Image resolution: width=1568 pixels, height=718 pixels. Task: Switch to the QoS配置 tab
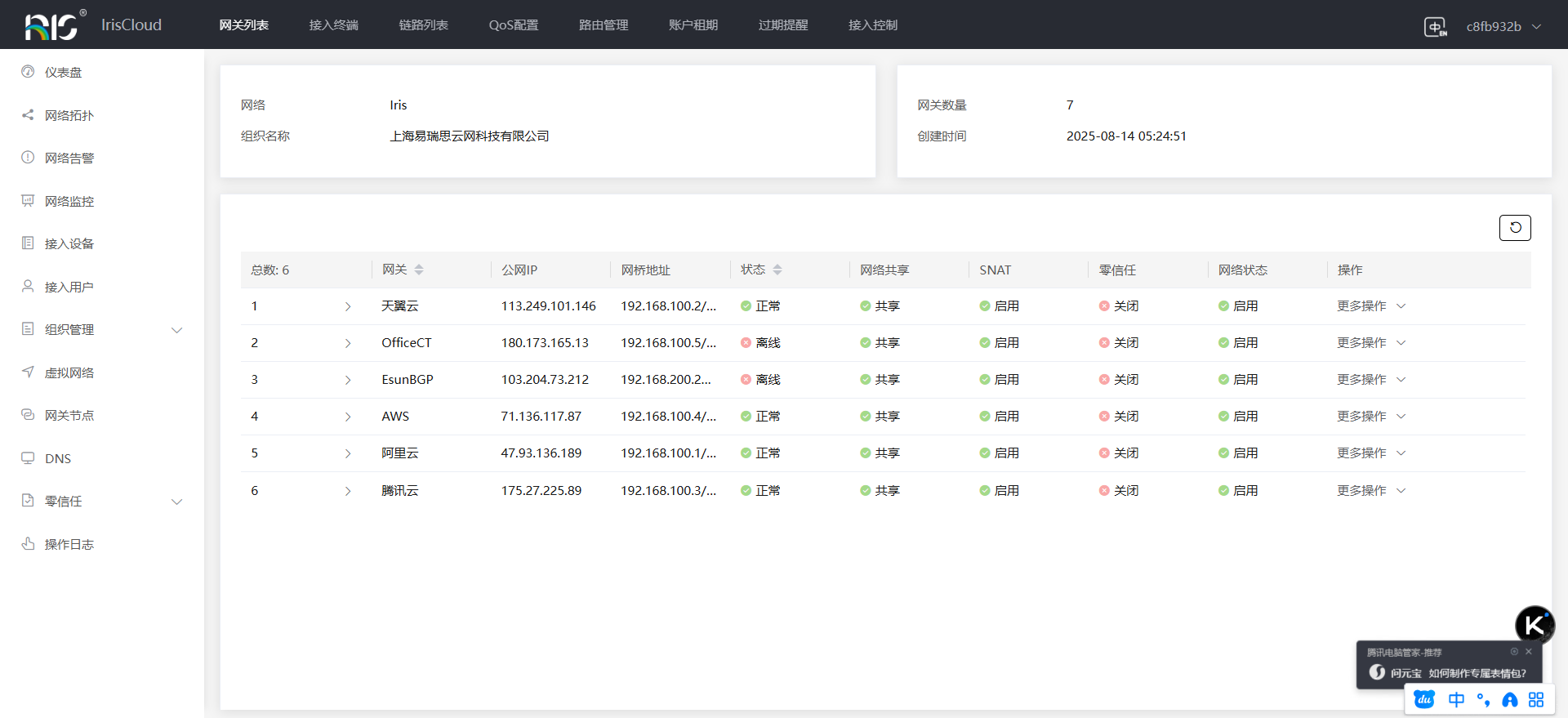(x=513, y=25)
